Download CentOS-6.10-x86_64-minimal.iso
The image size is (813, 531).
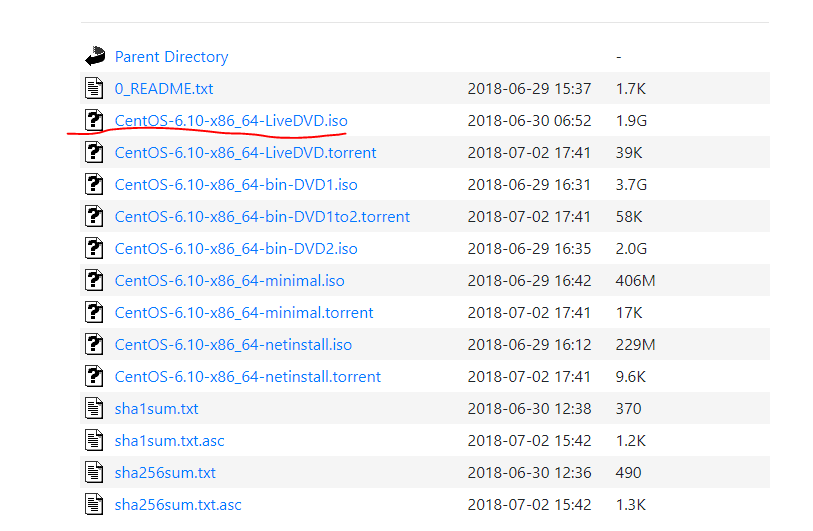230,281
